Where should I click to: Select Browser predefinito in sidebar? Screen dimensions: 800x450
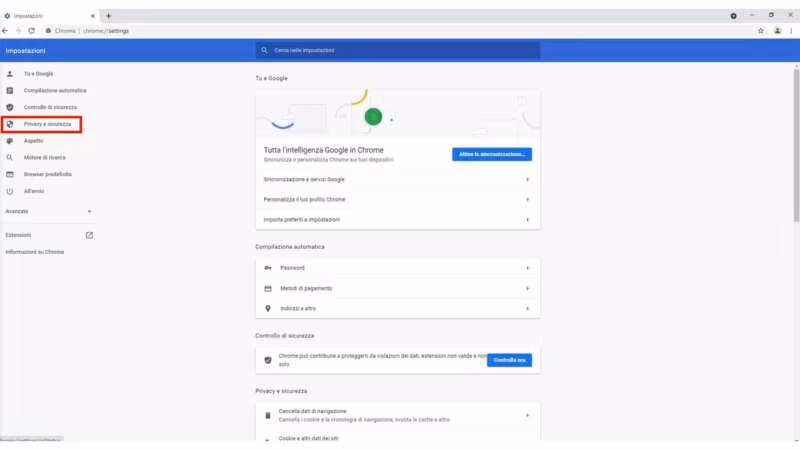point(48,174)
